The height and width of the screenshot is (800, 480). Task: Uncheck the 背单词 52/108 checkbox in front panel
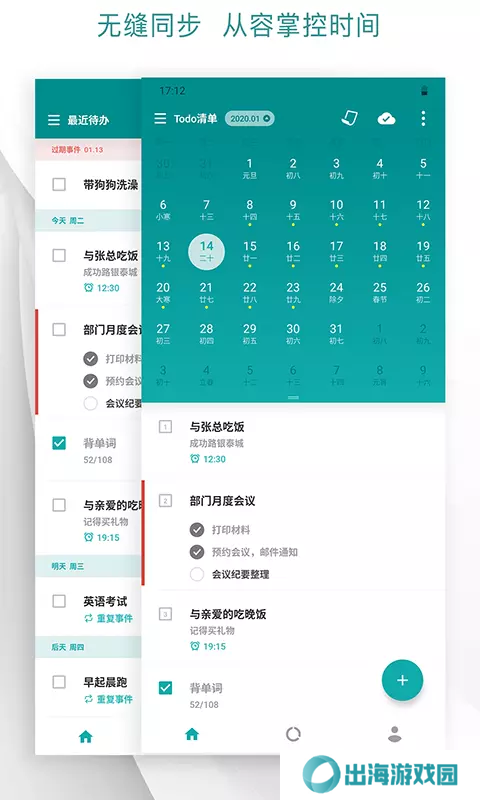(x=165, y=688)
